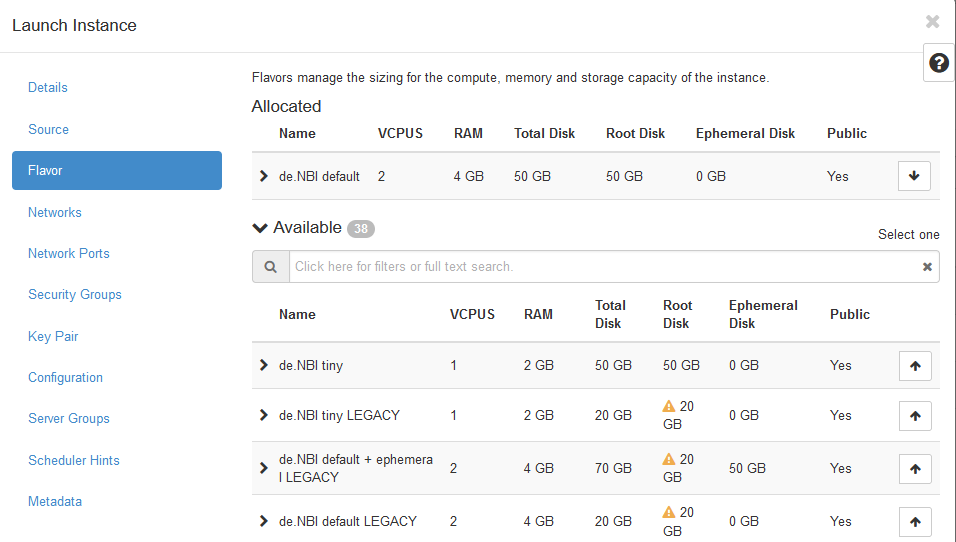956x542 pixels.
Task: Deallocate de.NBI default with down arrow
Action: [914, 176]
